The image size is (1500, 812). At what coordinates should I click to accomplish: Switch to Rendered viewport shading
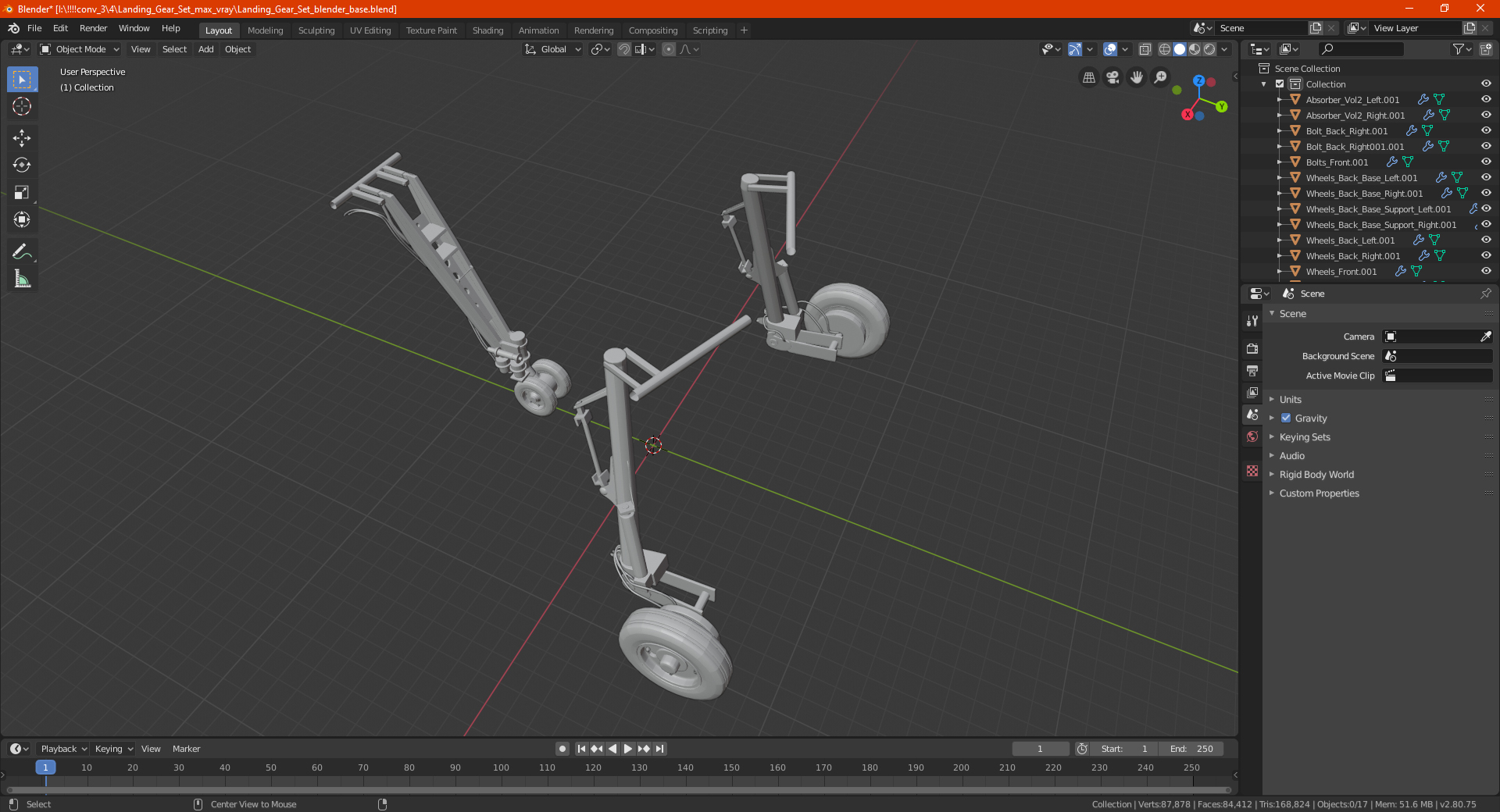coord(1209,49)
